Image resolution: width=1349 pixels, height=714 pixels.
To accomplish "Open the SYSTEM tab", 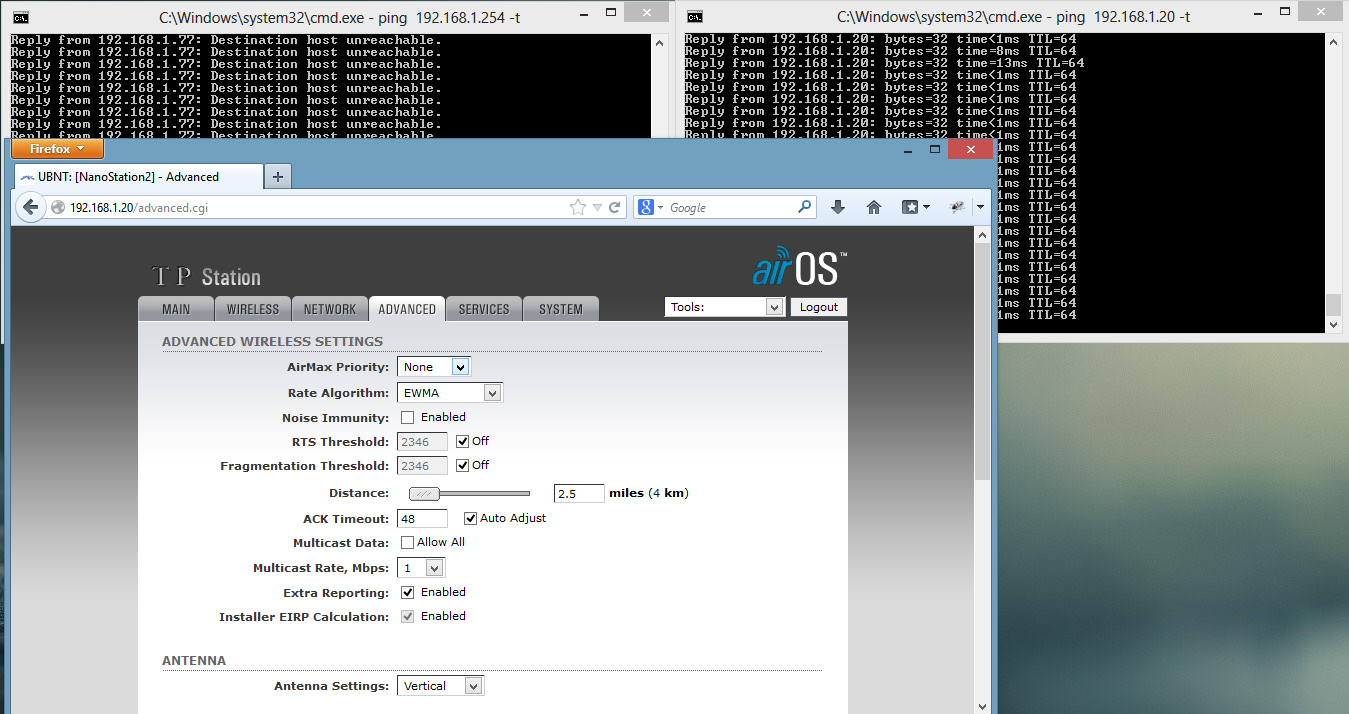I will 561,309.
